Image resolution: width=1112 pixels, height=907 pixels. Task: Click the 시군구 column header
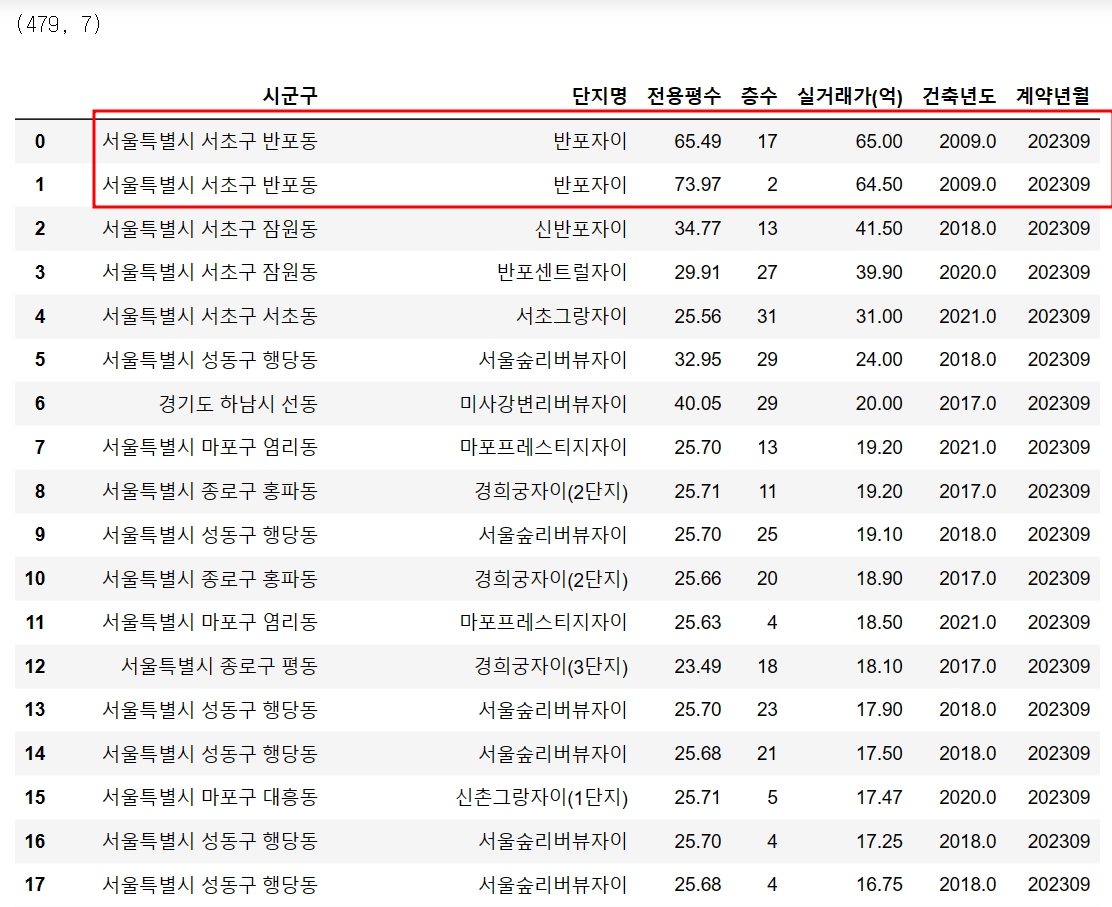[x=289, y=96]
